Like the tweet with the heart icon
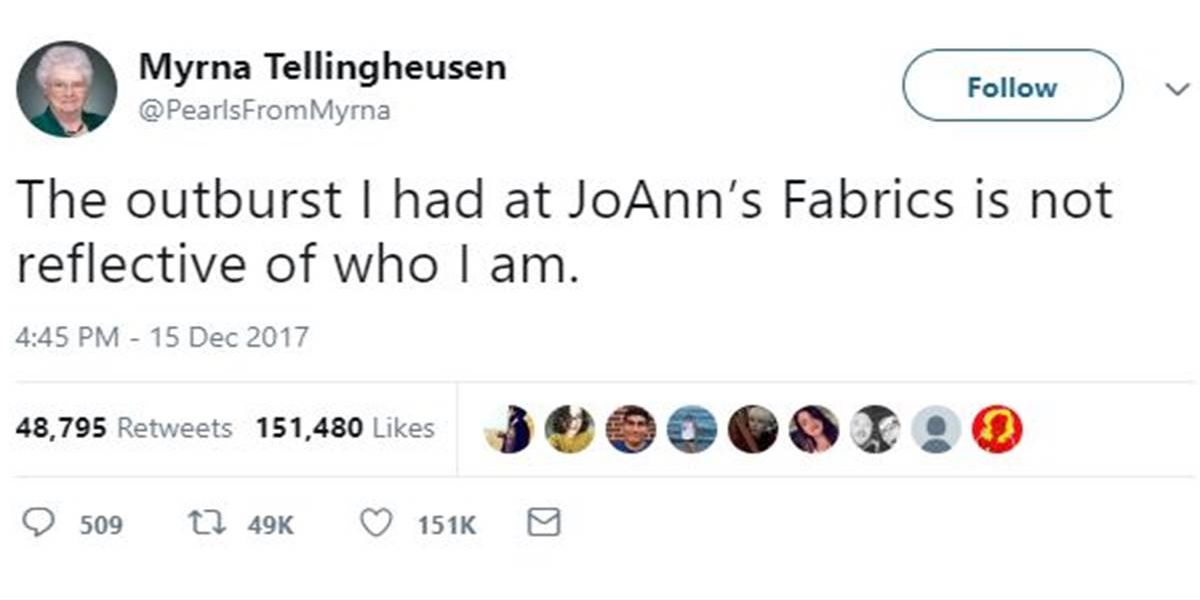1200x600 pixels. pos(376,523)
